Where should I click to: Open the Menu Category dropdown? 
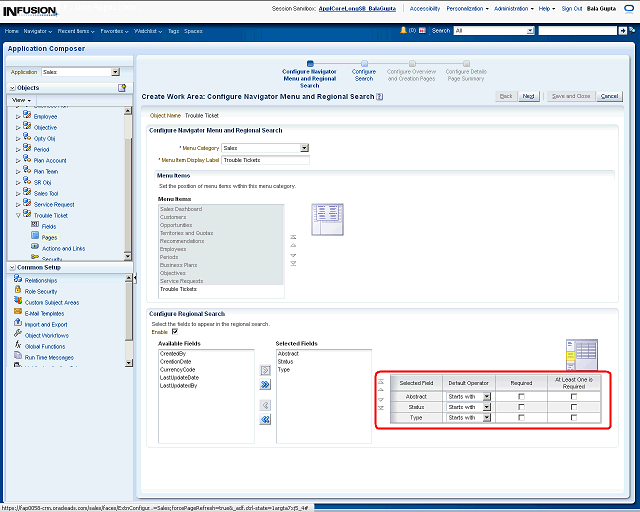click(304, 148)
